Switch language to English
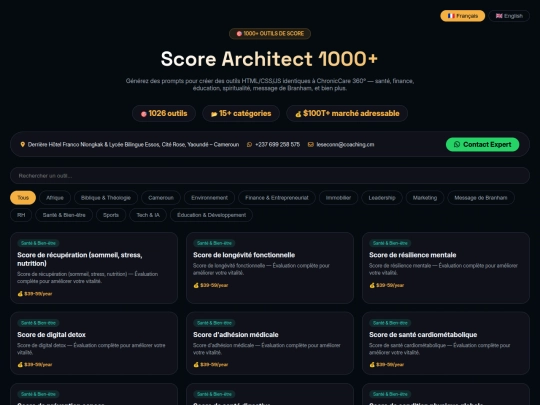This screenshot has width=540, height=405. (x=509, y=16)
